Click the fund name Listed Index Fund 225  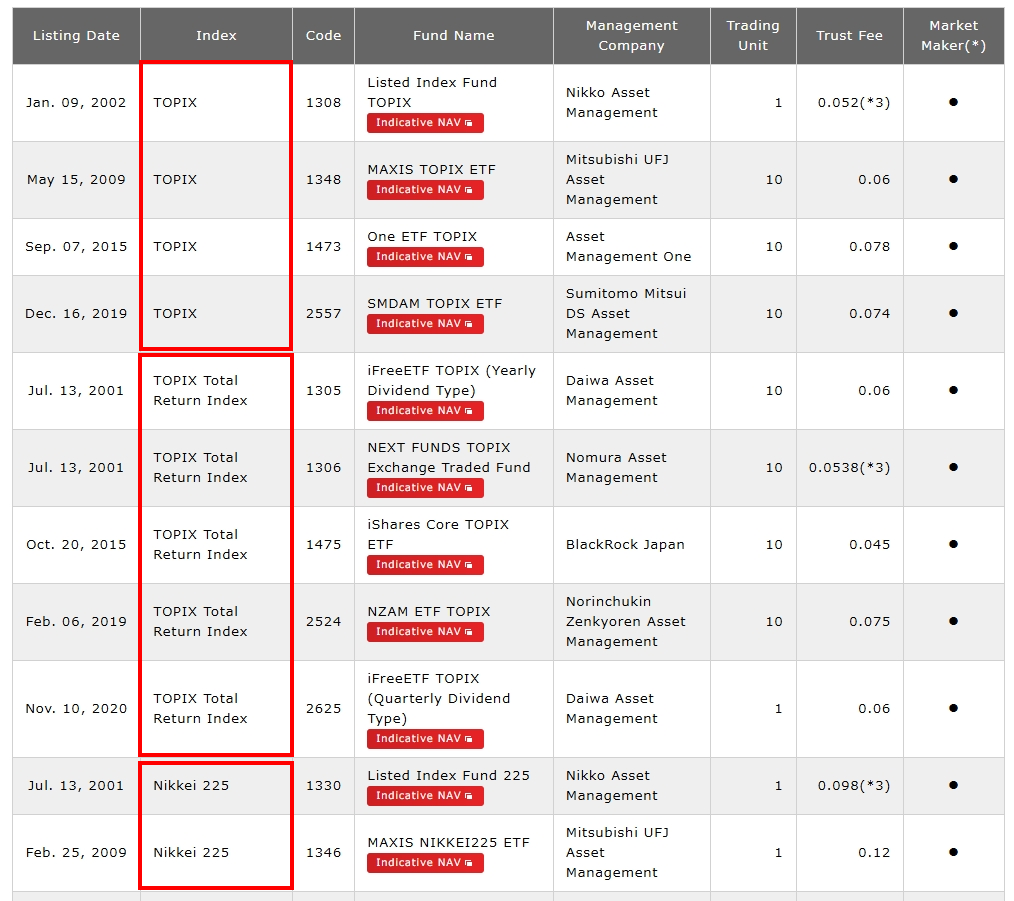(448, 776)
